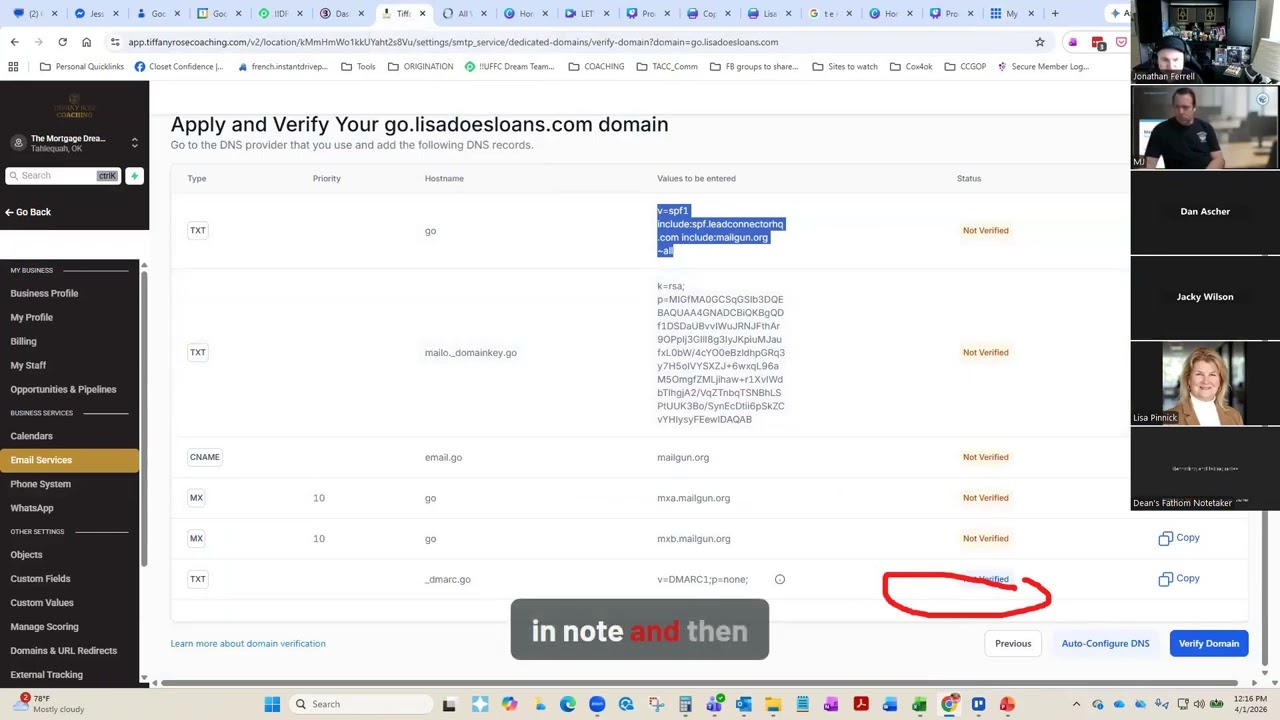Viewport: 1280px width, 720px height.
Task: Expand The Mortgage Dream location switcher
Action: [x=134, y=143]
